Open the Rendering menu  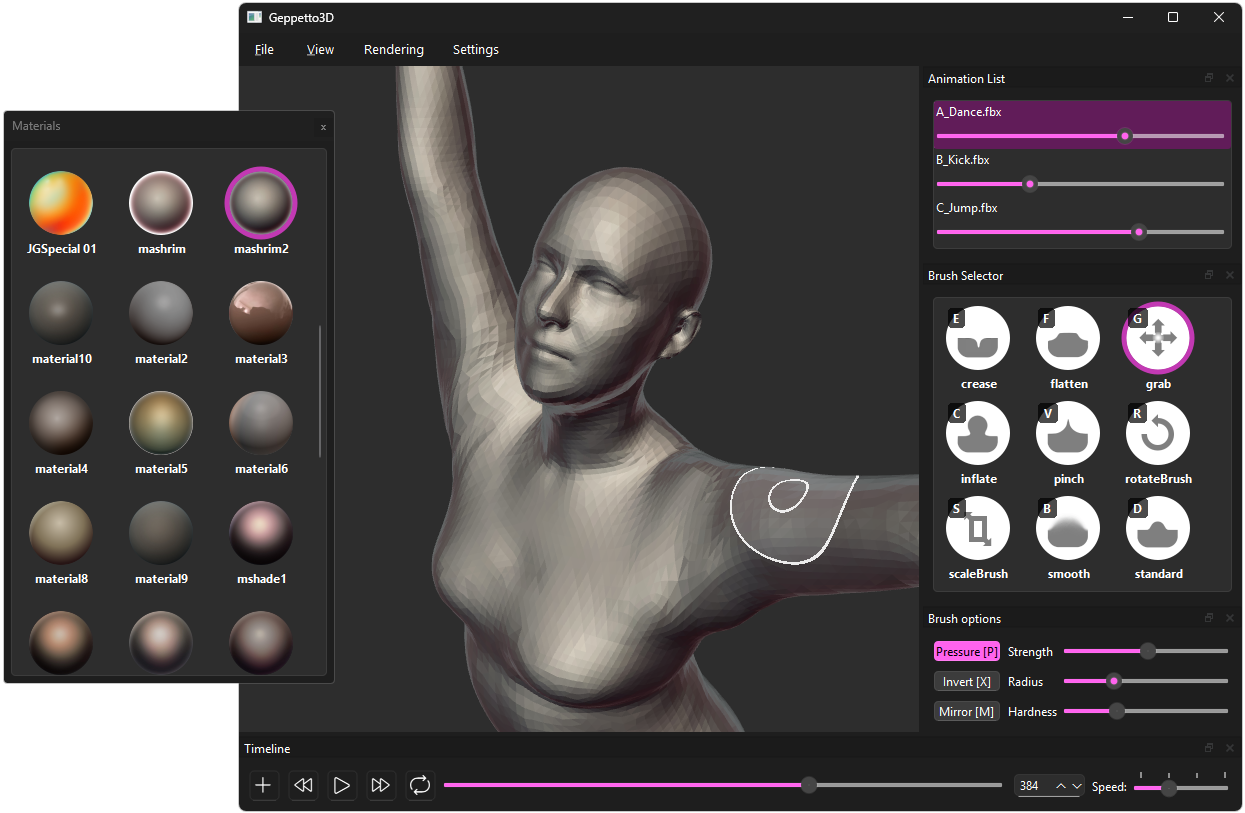(x=394, y=49)
